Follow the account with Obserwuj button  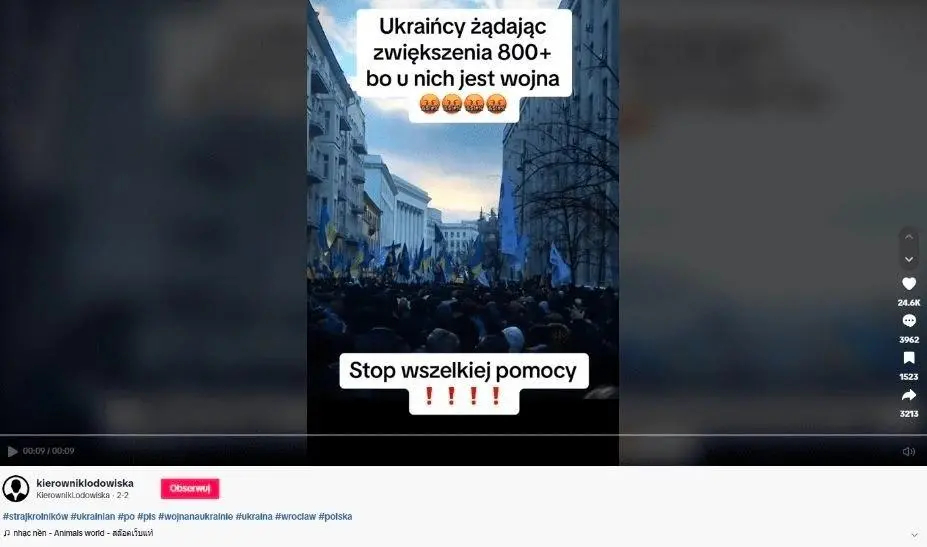point(190,488)
